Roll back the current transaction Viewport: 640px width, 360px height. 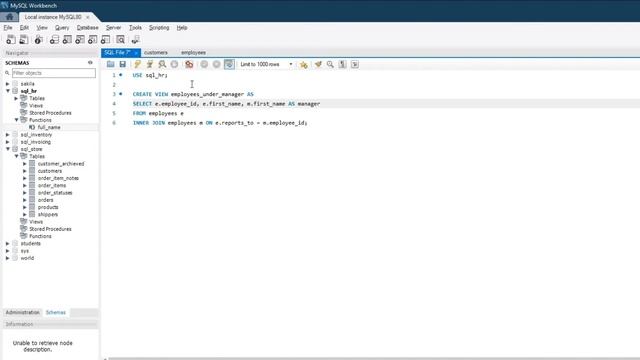point(217,64)
